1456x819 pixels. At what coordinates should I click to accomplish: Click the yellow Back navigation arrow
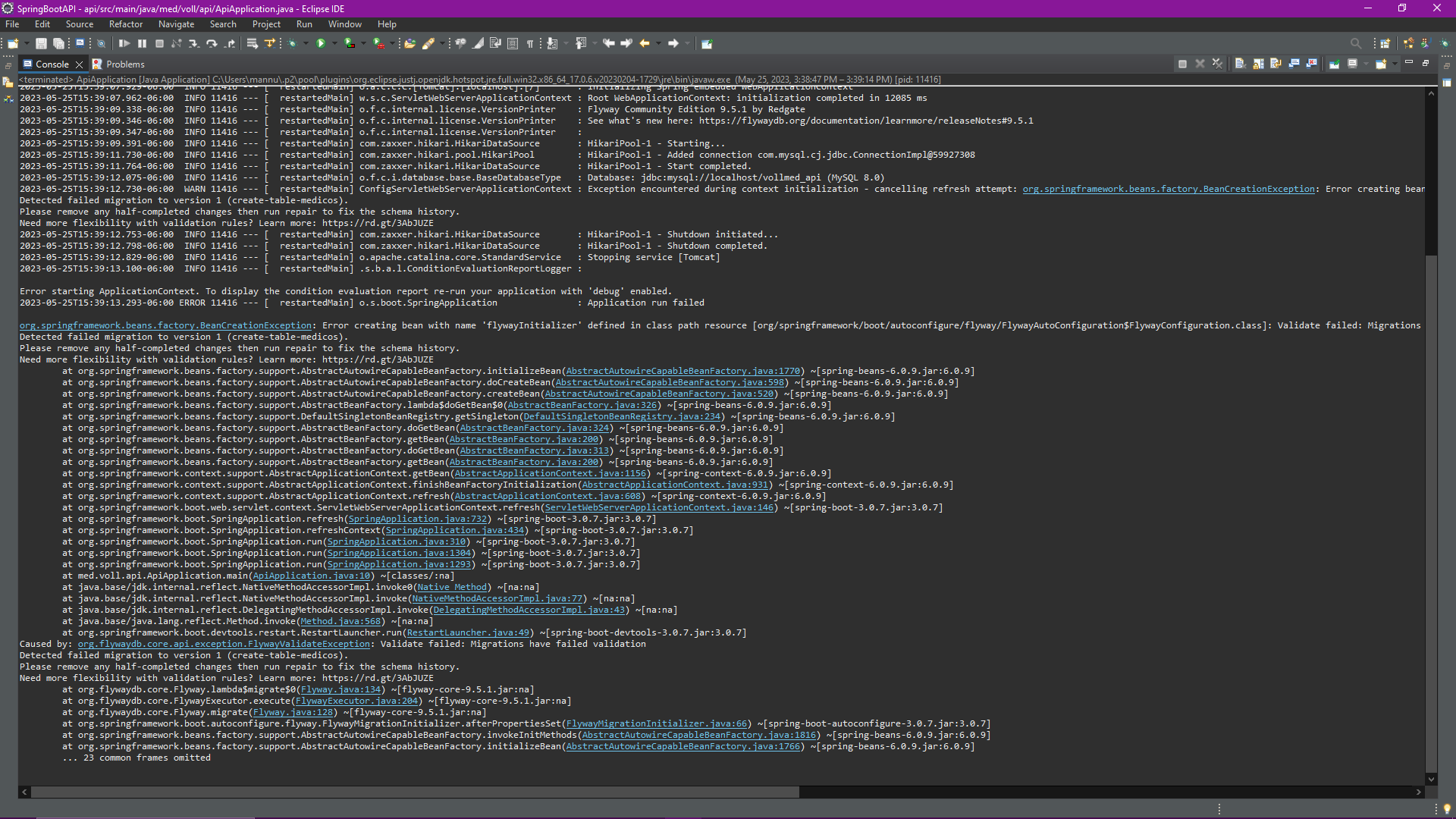[x=645, y=43]
